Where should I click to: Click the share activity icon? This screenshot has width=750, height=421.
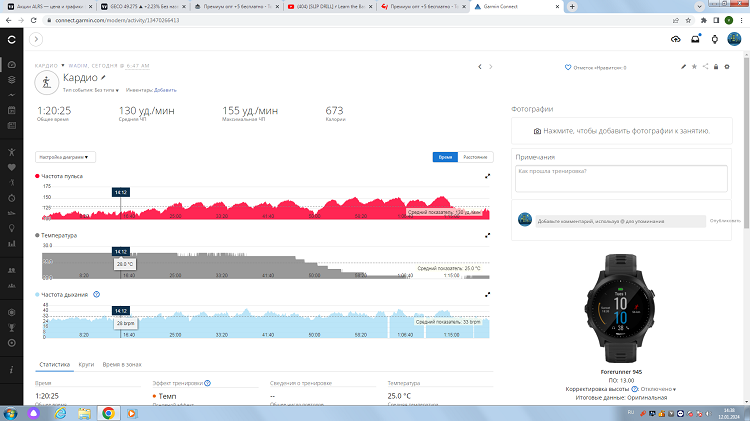[704, 67]
